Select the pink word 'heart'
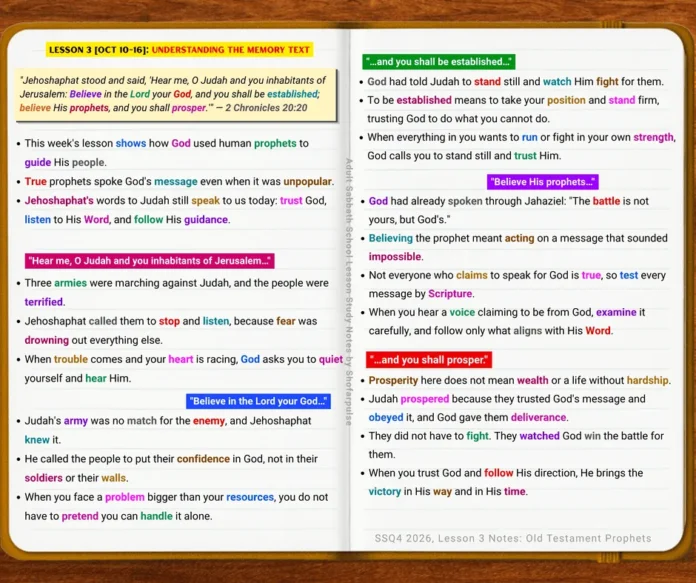Image resolution: width=696 pixels, height=583 pixels. tap(181, 359)
